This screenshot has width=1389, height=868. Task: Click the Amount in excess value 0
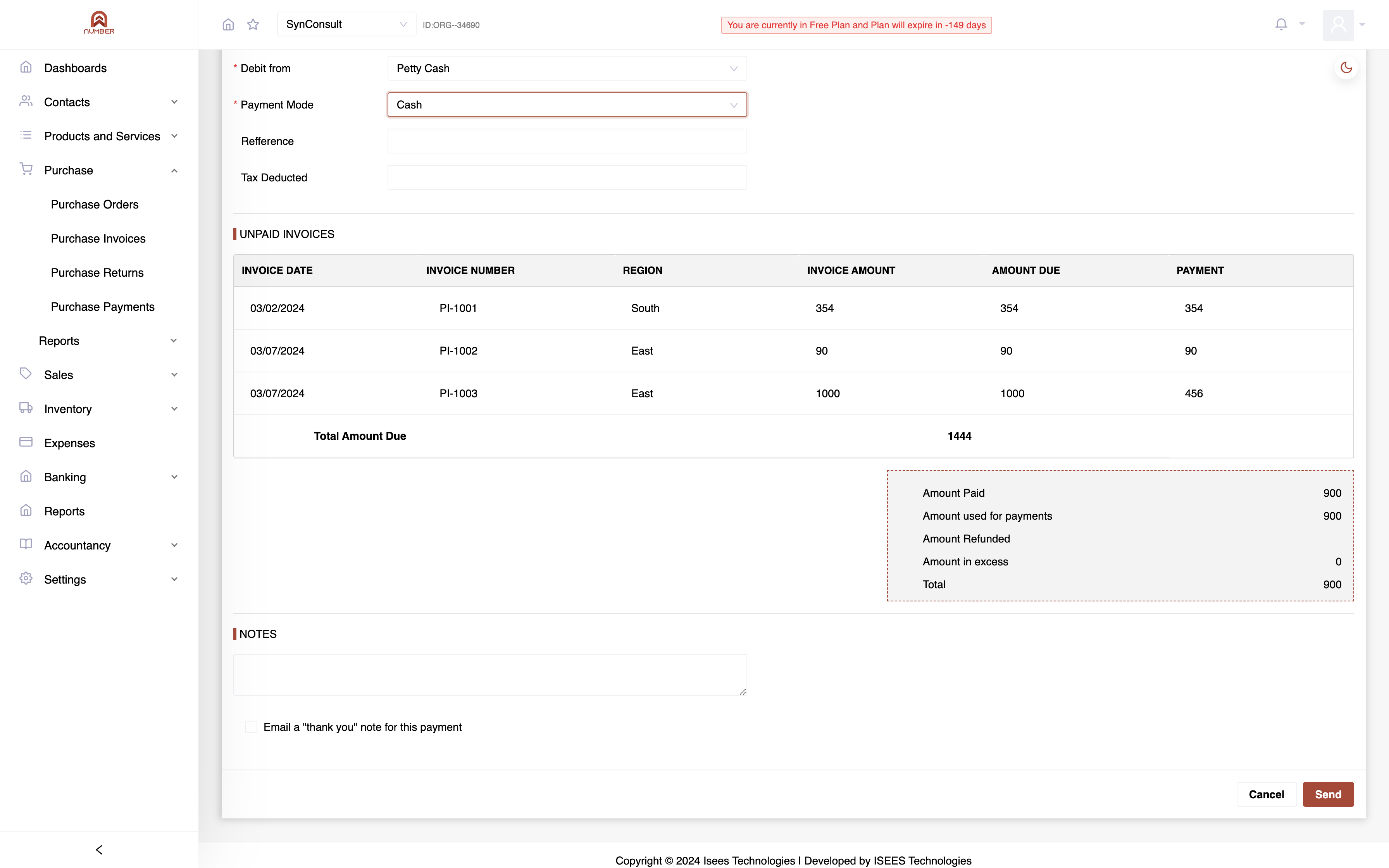coord(1339,561)
